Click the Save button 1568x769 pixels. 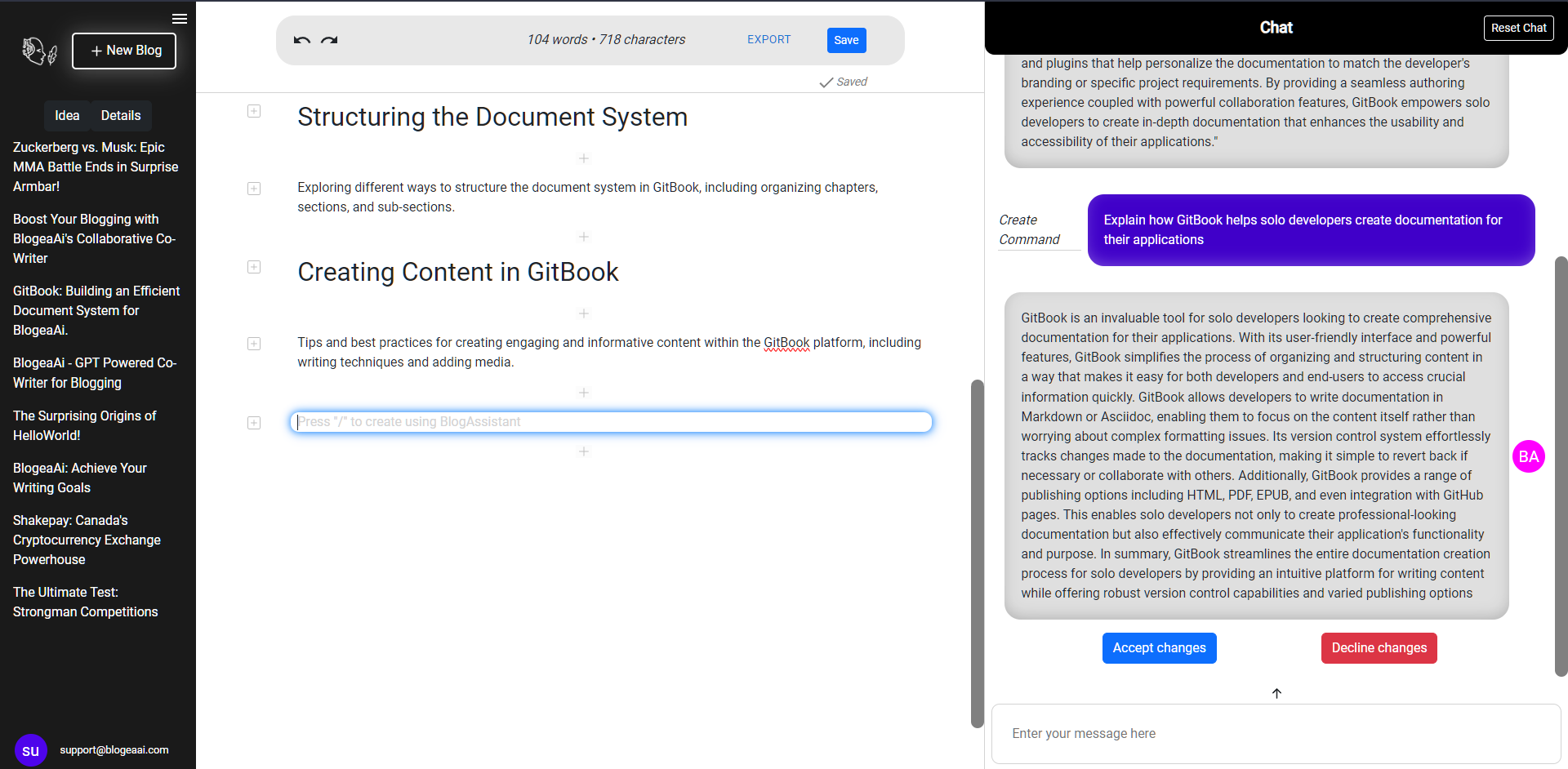pos(846,40)
